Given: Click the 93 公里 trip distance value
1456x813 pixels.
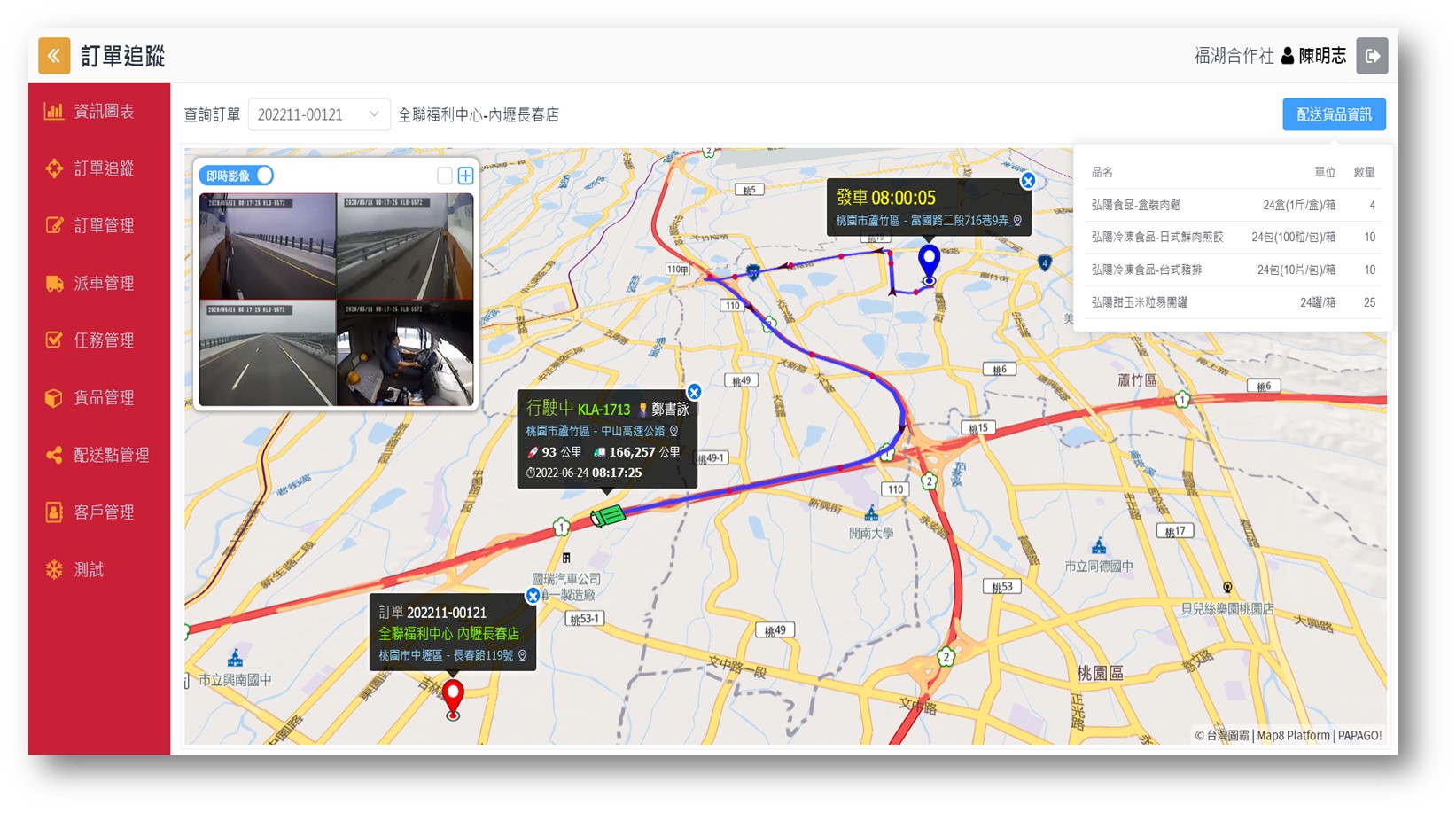Looking at the screenshot, I should pos(562,452).
